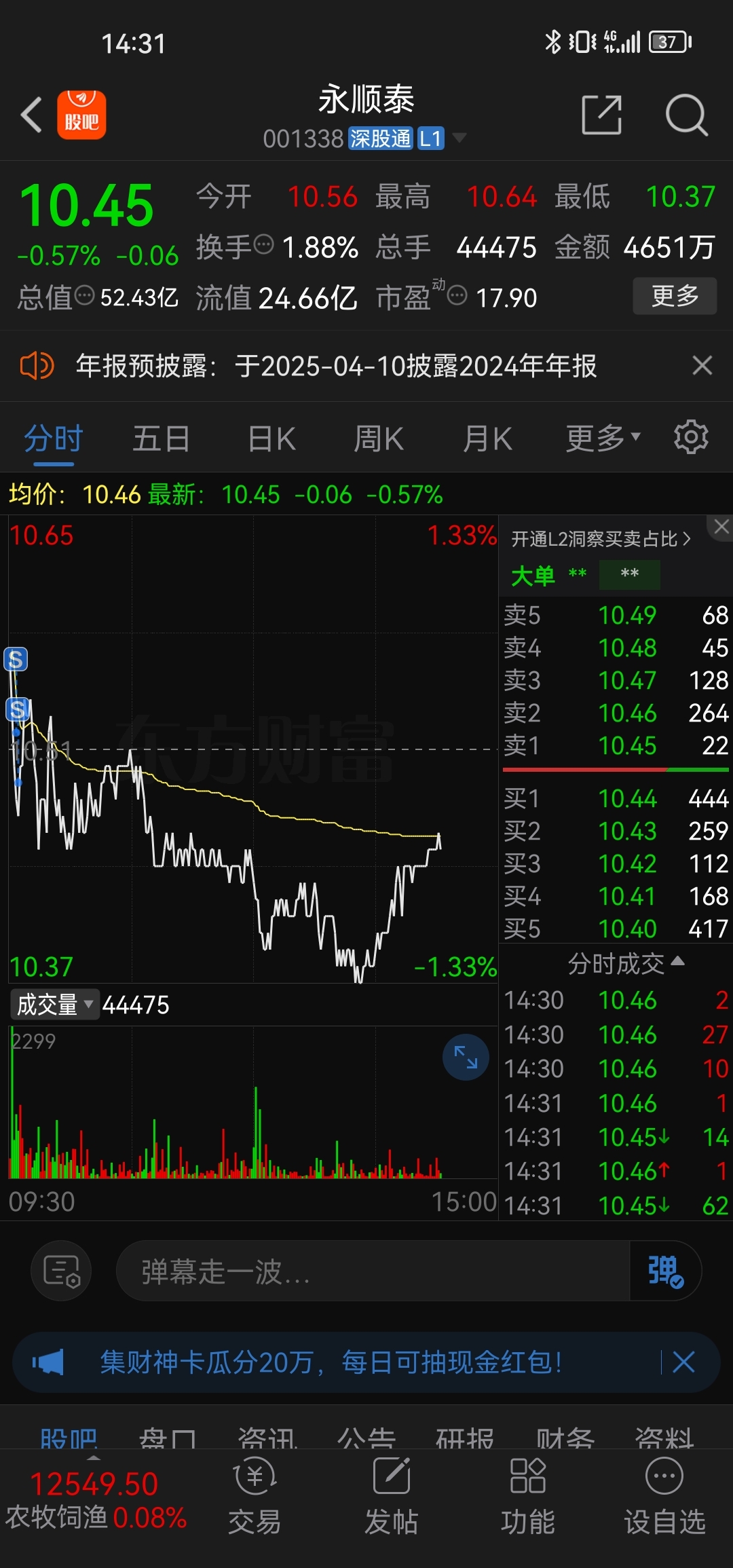Expand the 更多 chart period dropdown
The height and width of the screenshot is (1568, 733).
pyautogui.click(x=603, y=438)
